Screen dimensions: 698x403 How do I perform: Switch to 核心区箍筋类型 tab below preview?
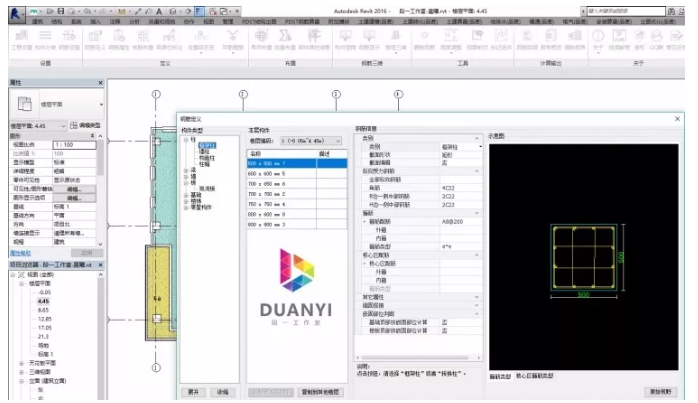[535, 376]
